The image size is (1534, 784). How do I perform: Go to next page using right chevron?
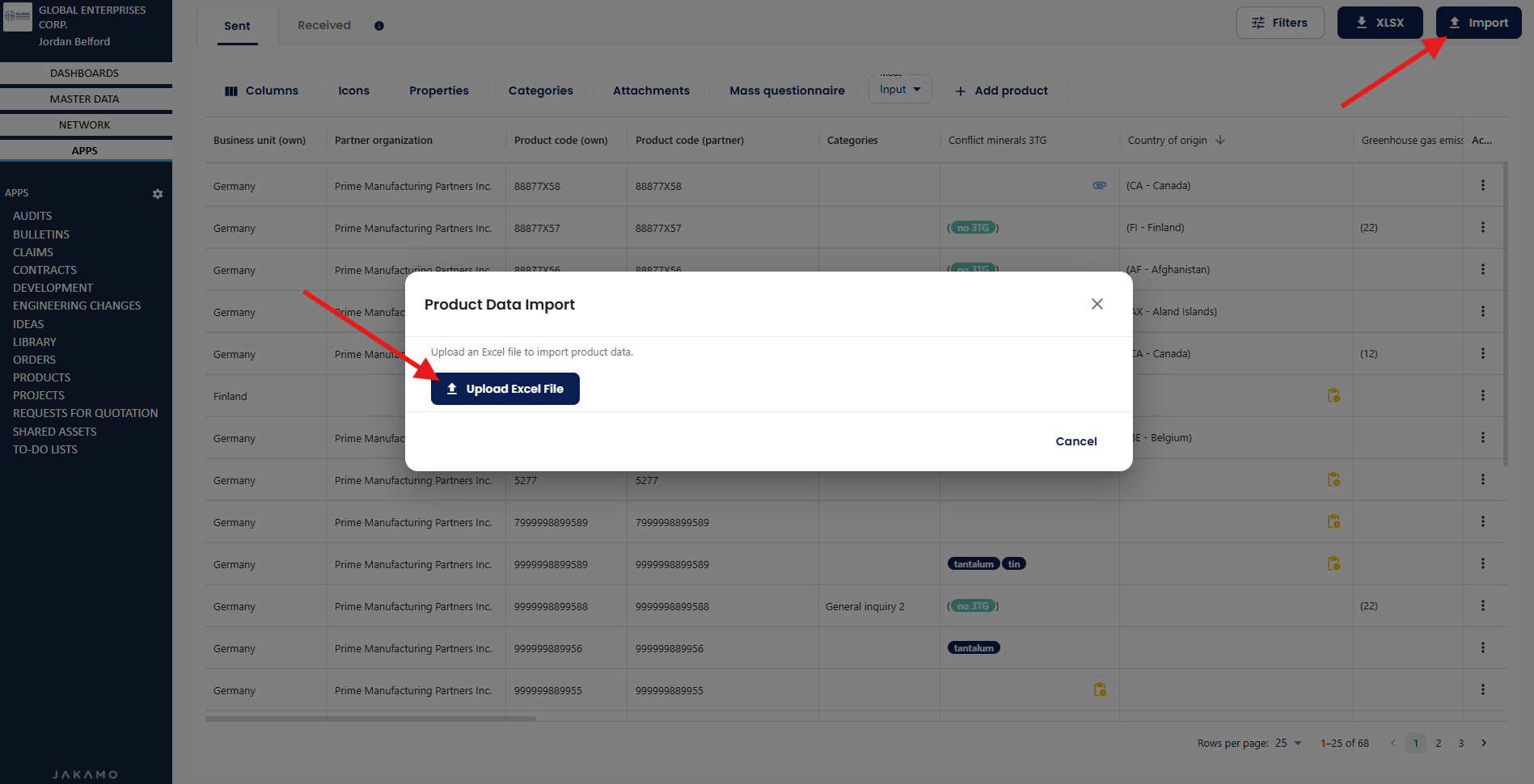pyautogui.click(x=1484, y=743)
